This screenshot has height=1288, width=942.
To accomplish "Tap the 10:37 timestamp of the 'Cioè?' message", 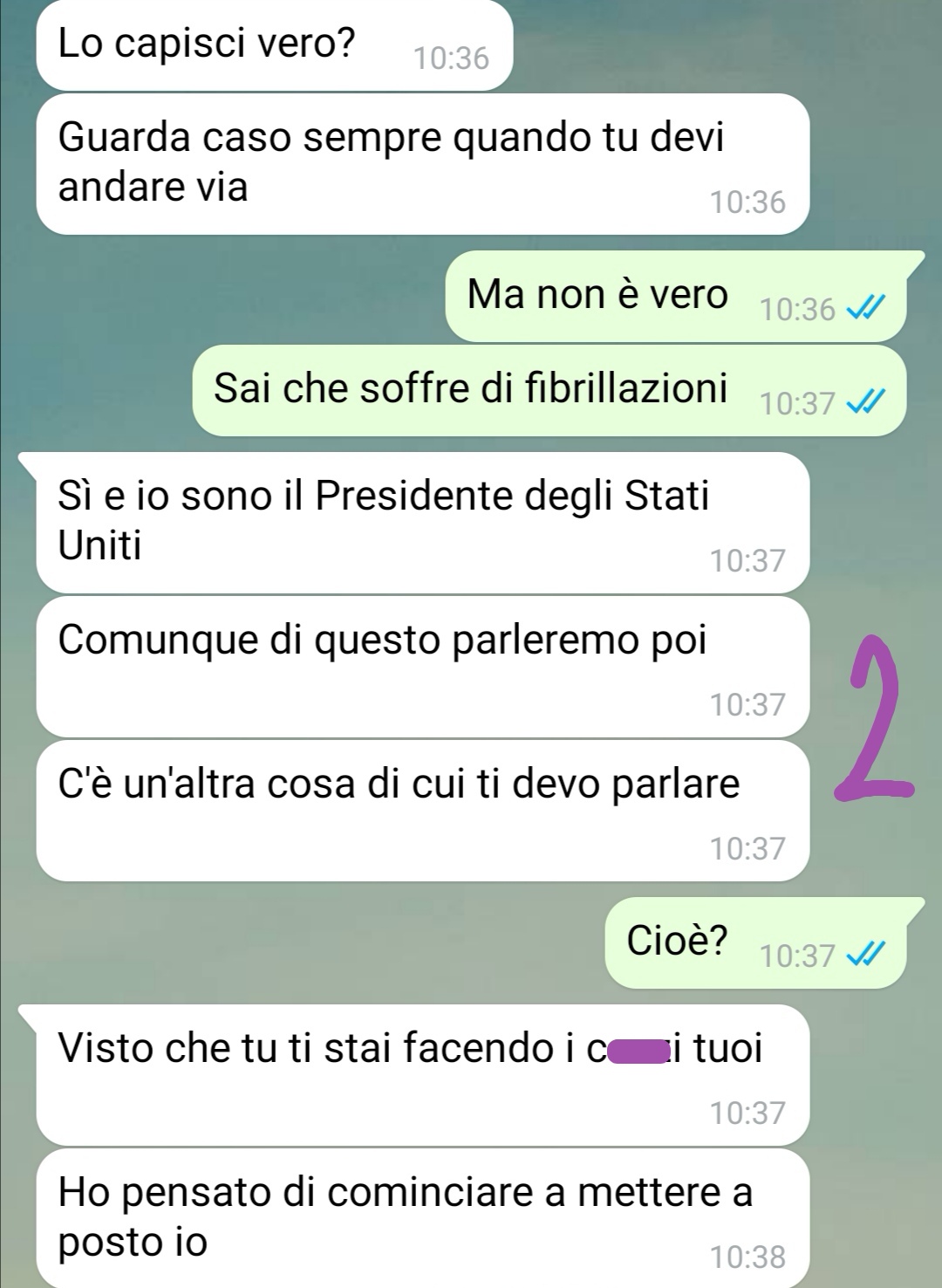I will pyautogui.click(x=797, y=956).
